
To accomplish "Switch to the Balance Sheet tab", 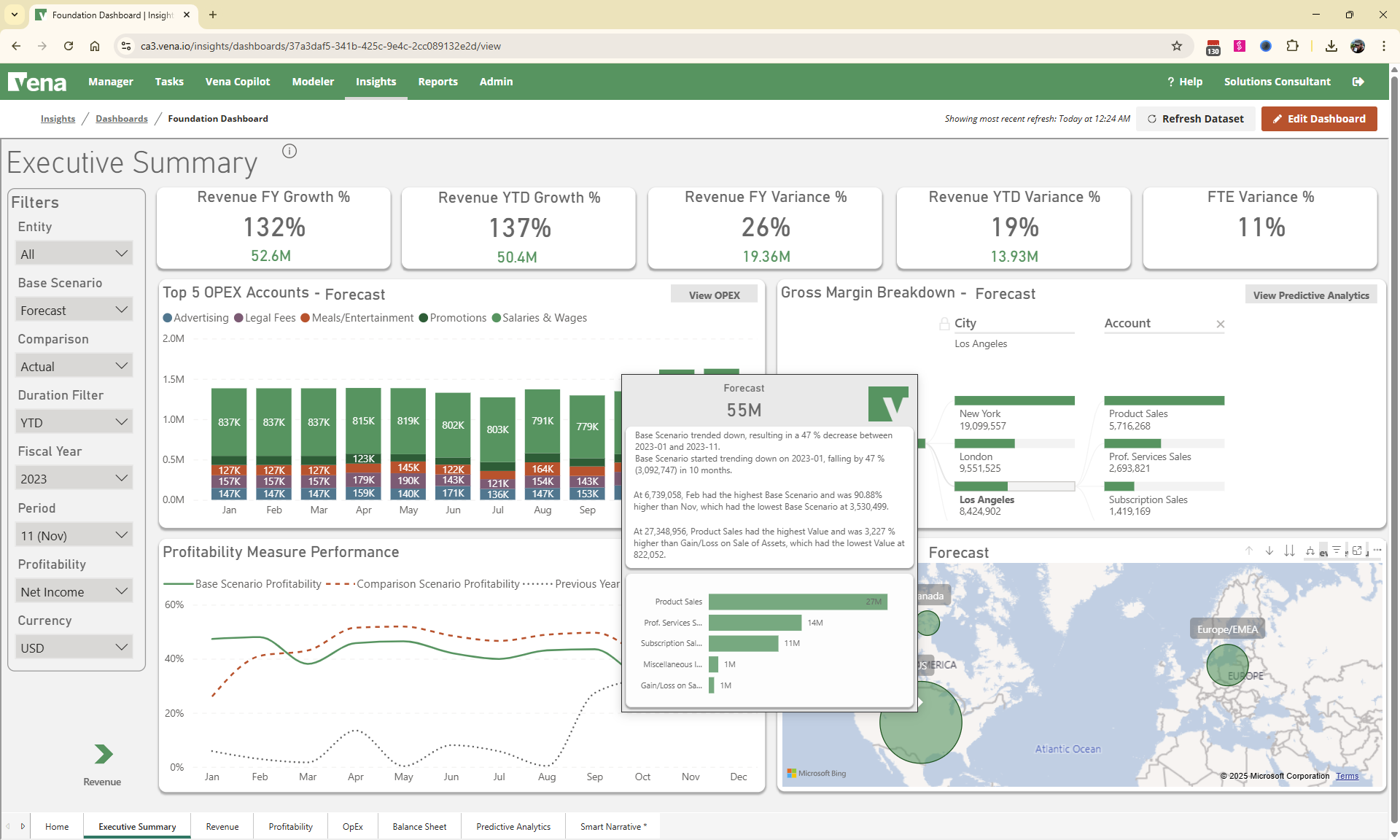I will point(419,826).
